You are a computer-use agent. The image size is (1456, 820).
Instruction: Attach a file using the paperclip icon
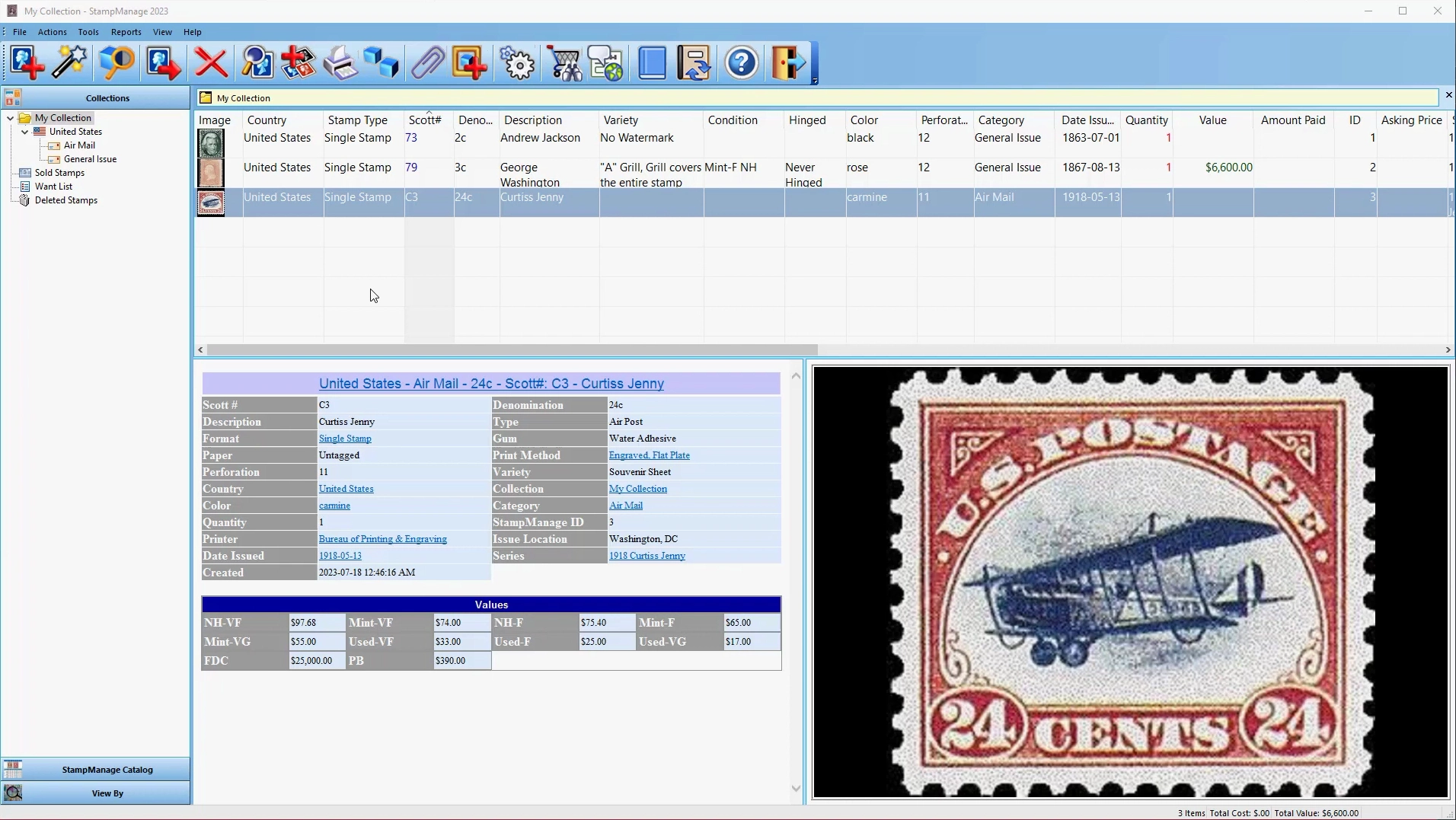click(427, 62)
